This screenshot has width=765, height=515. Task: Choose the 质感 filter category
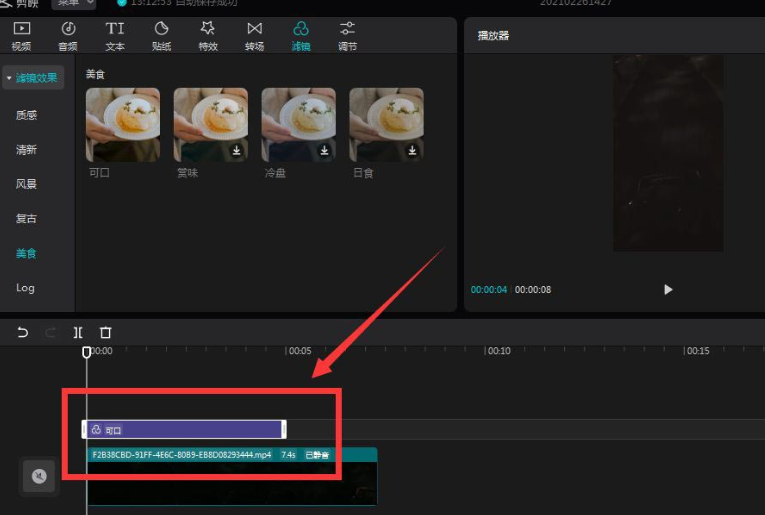[x=26, y=115]
